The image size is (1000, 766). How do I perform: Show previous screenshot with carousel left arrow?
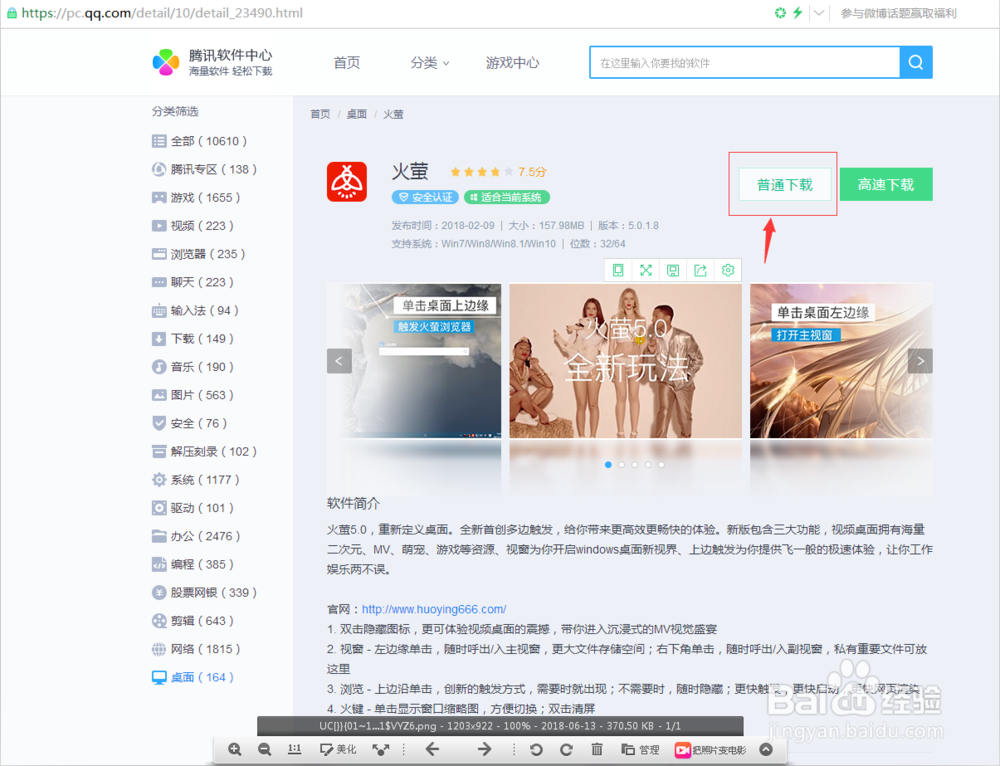(x=339, y=361)
